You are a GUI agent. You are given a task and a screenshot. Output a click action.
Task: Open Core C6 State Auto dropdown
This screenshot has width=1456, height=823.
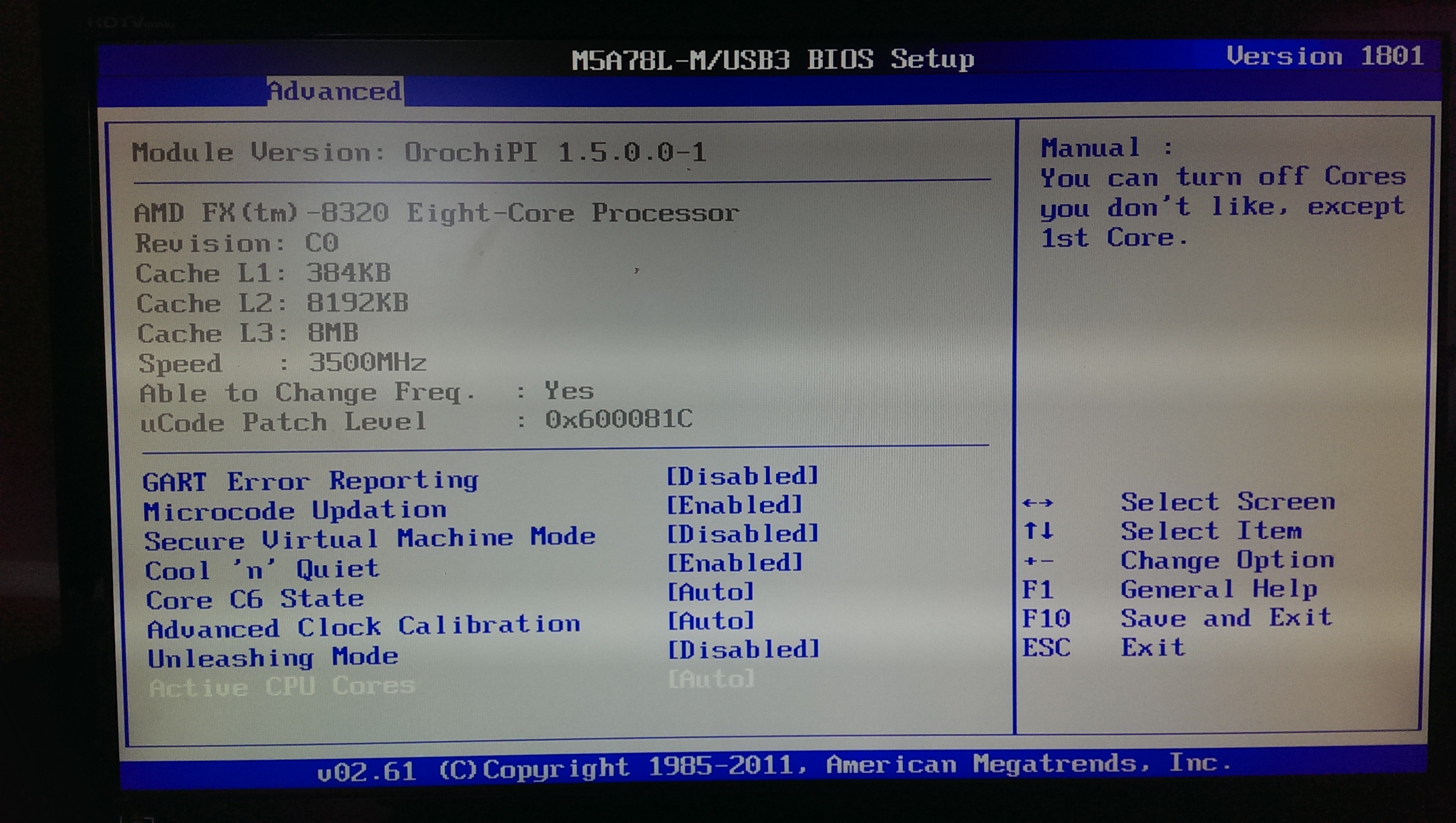coord(710,592)
